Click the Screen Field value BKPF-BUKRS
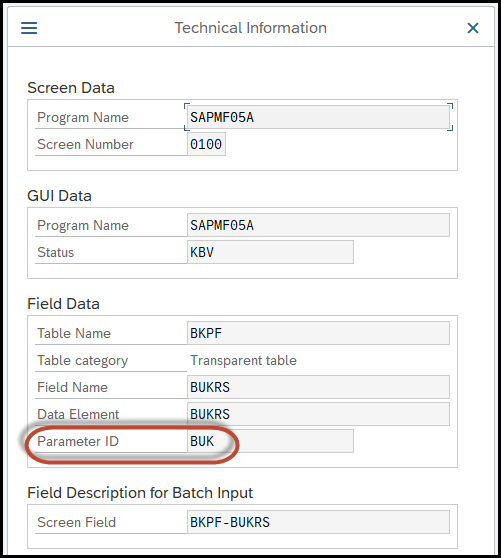 click(x=318, y=522)
